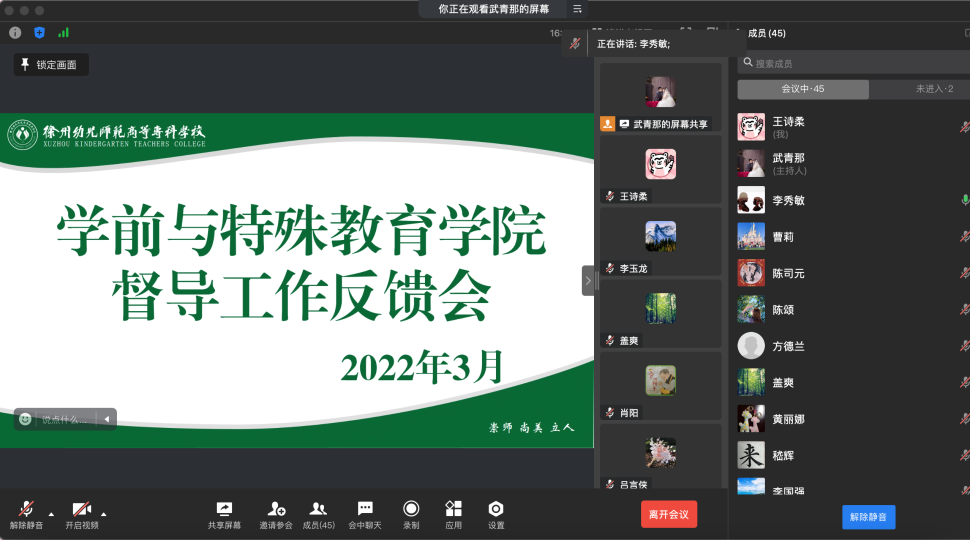Expand the audio options arrow beside 解除静音
970x540 pixels.
(51, 514)
